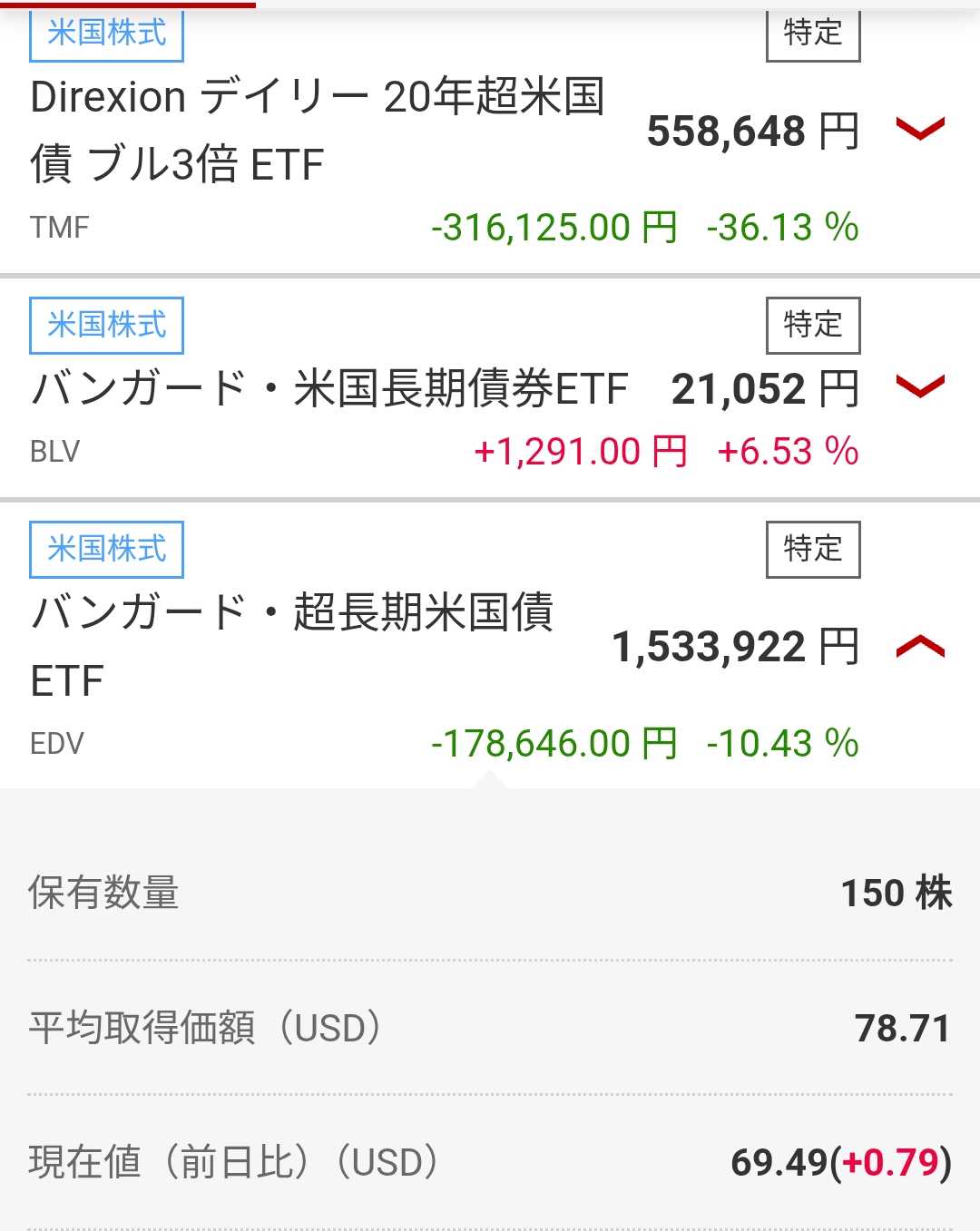980x1231 pixels.
Task: Tap the 特定 badge on the EDV holding
Action: [x=813, y=549]
